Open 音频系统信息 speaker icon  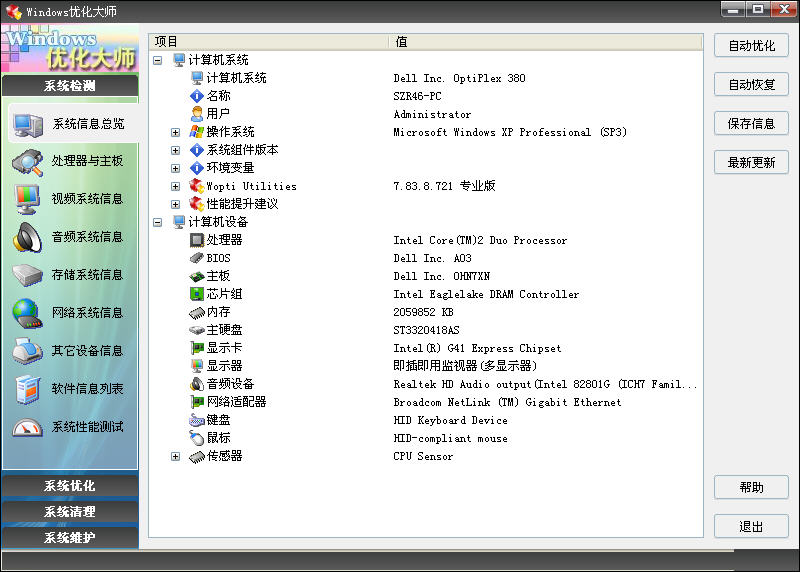[x=27, y=237]
